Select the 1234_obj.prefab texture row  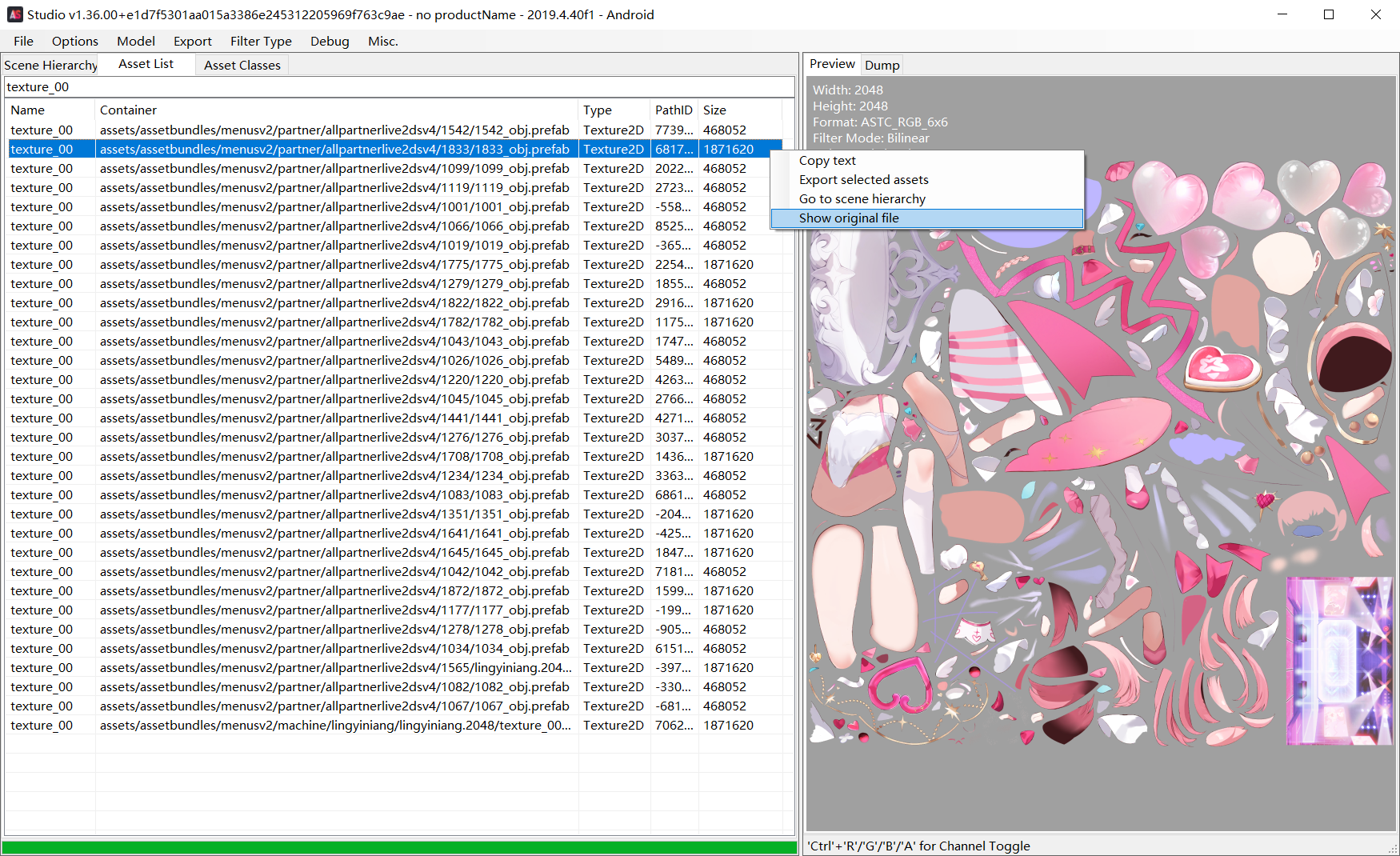click(394, 475)
